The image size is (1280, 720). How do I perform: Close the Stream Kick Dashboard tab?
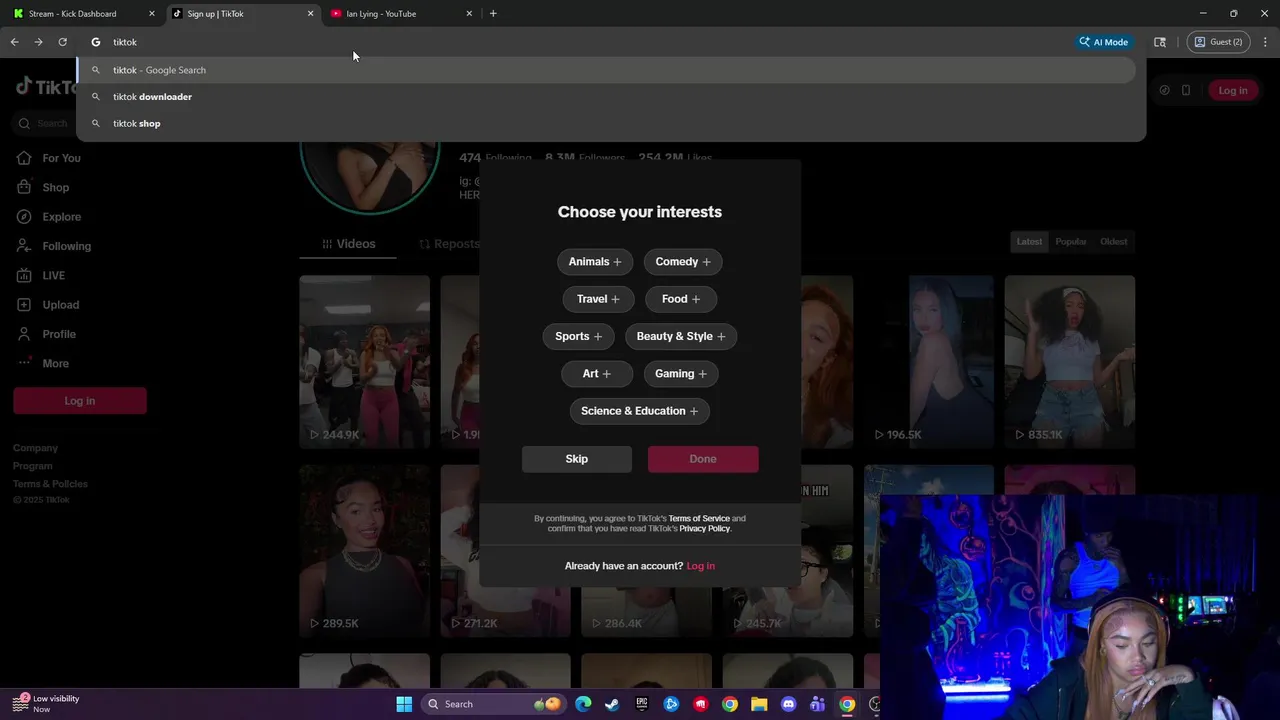tap(152, 14)
